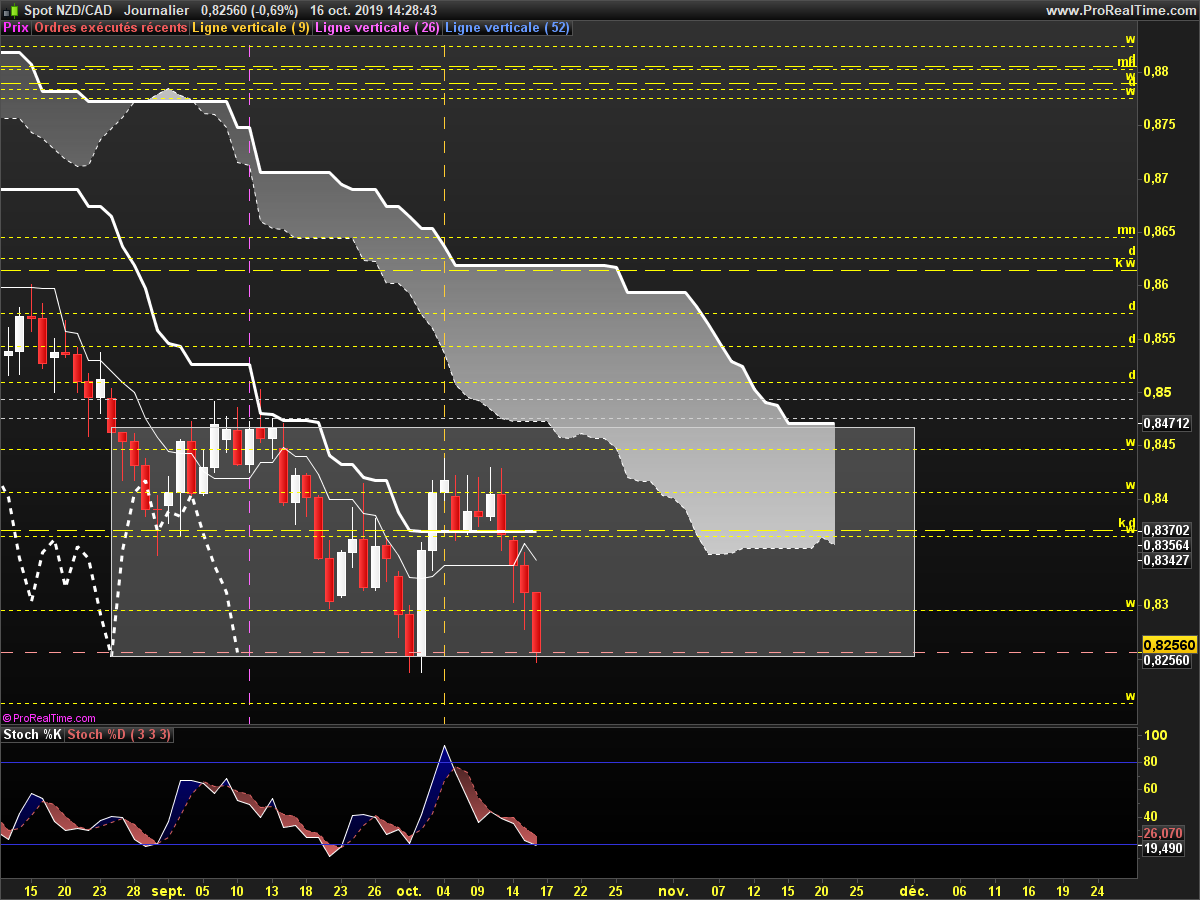The height and width of the screenshot is (900, 1200).
Task: Click the Stoch %K indicator label
Action: tap(33, 735)
